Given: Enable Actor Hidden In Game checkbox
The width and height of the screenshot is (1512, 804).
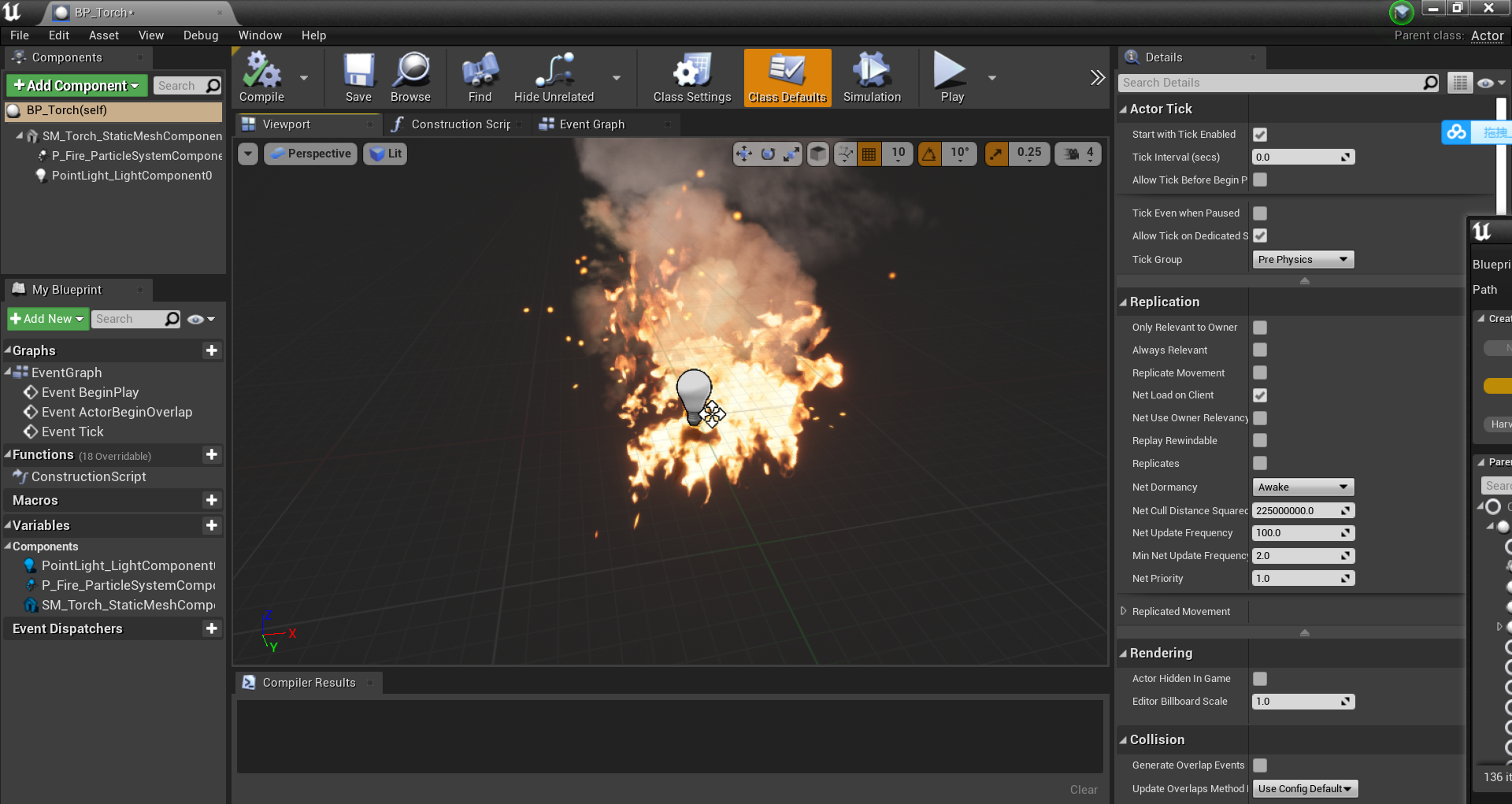Looking at the screenshot, I should [1260, 679].
